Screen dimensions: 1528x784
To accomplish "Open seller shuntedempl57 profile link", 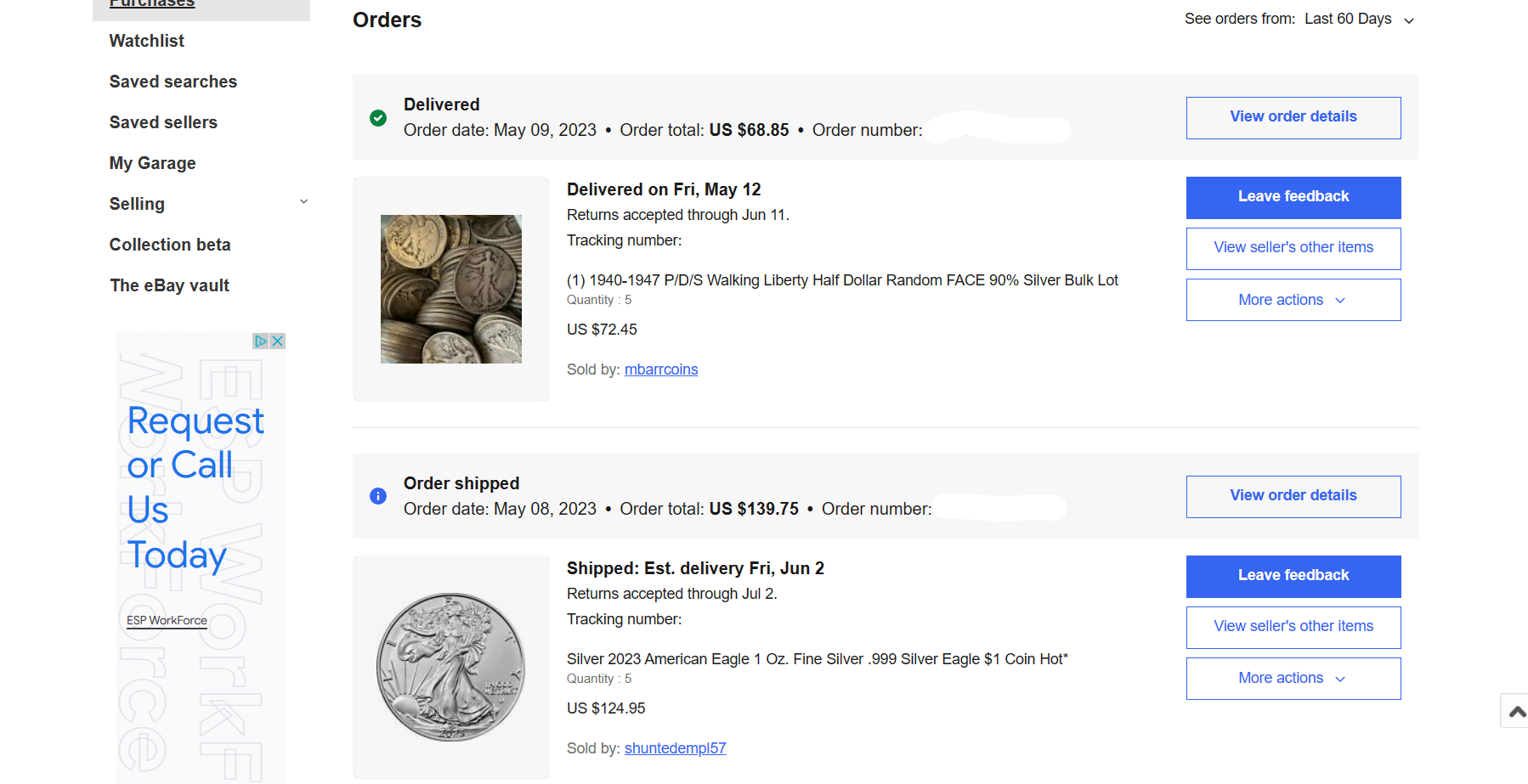I will 675,748.
